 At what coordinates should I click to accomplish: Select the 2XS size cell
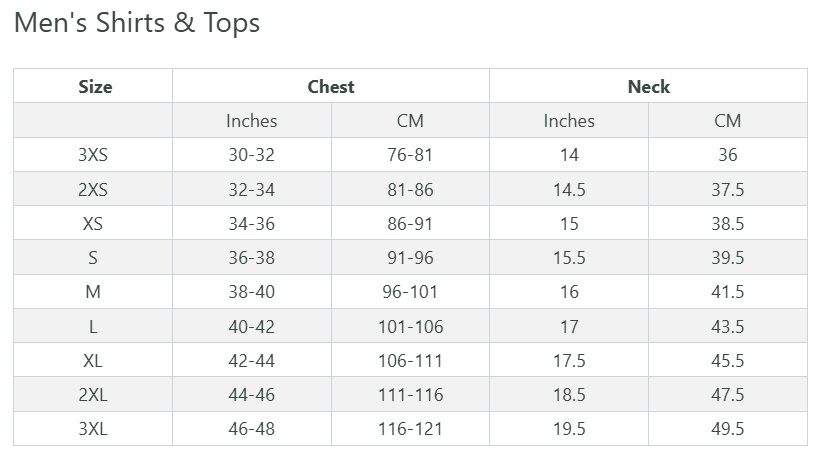pos(93,190)
